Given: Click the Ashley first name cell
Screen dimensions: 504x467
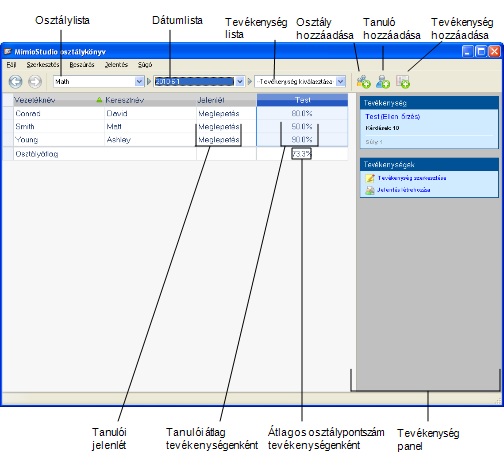Looking at the screenshot, I should coord(150,139).
